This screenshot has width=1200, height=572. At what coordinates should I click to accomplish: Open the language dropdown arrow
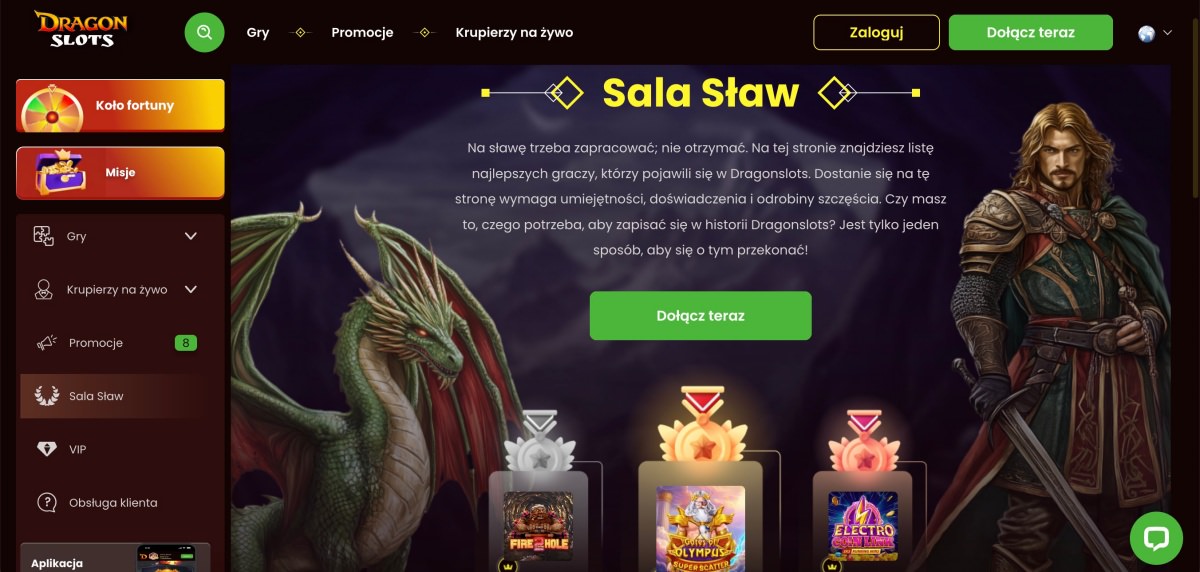click(x=1168, y=33)
